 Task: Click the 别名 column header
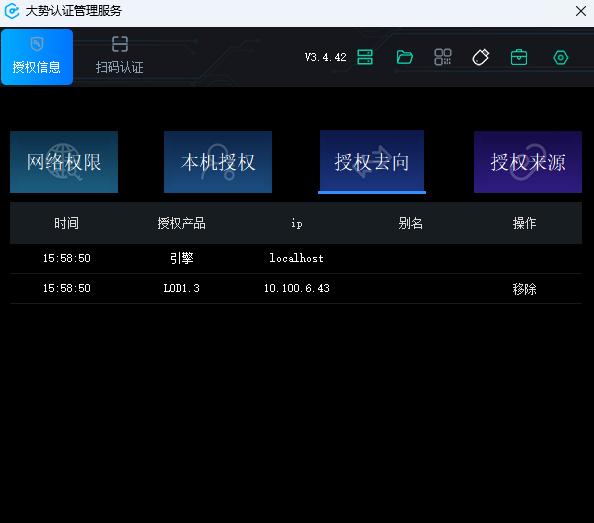[410, 223]
